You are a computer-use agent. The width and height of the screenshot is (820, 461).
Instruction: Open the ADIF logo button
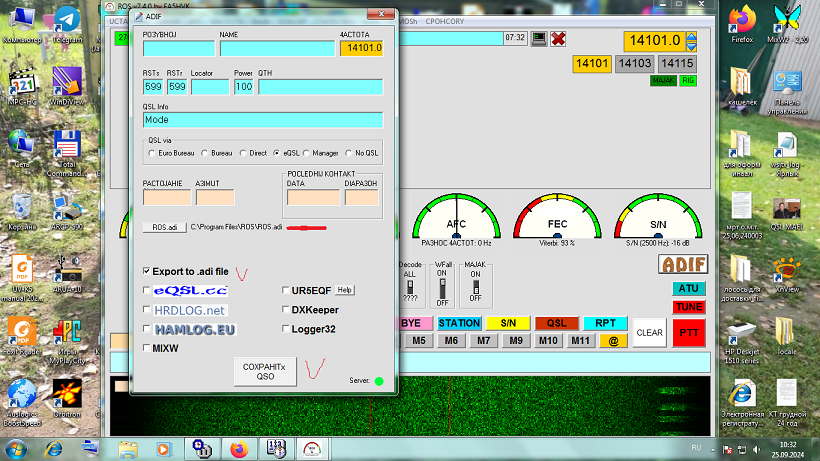(x=683, y=265)
